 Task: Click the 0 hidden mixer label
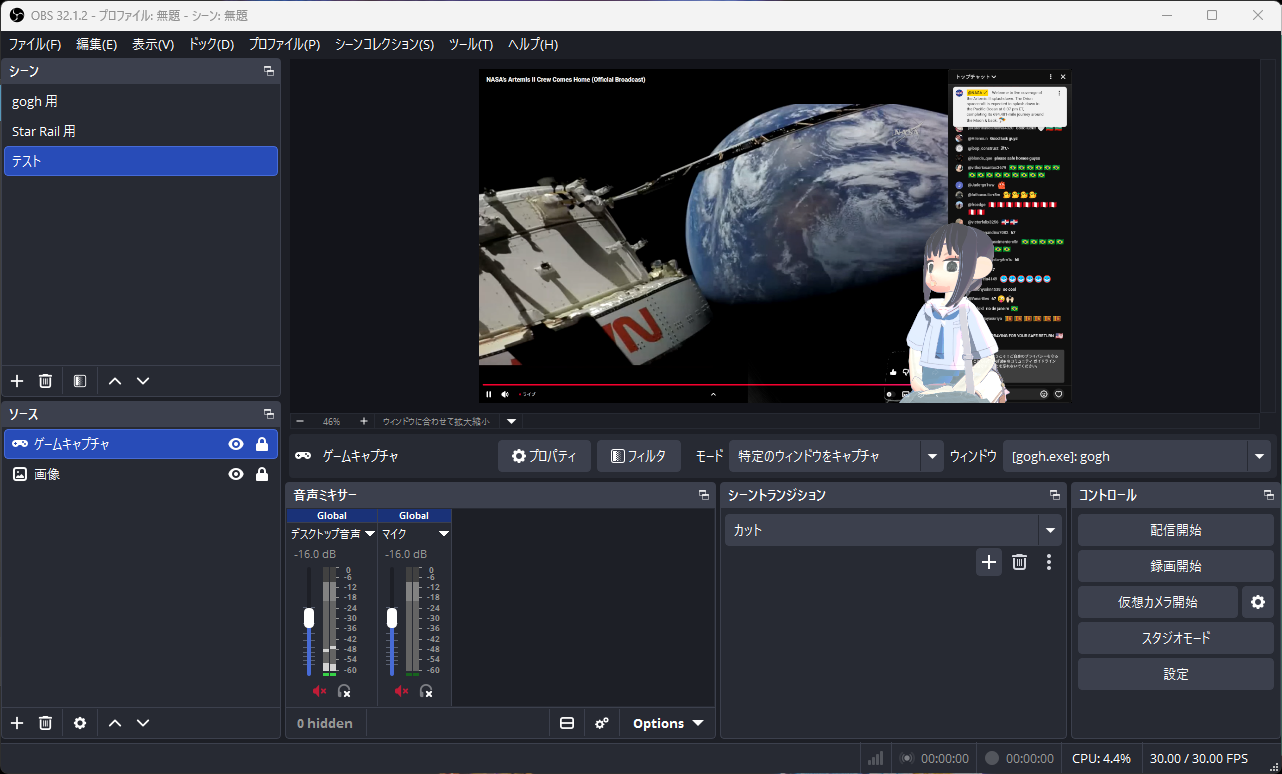point(325,723)
